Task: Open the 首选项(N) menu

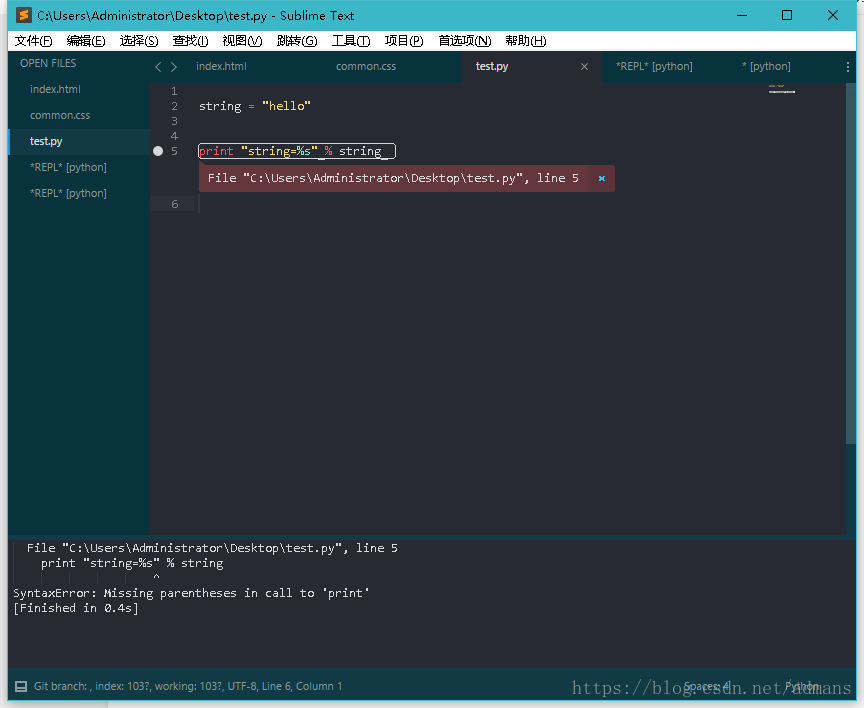Action: (465, 41)
